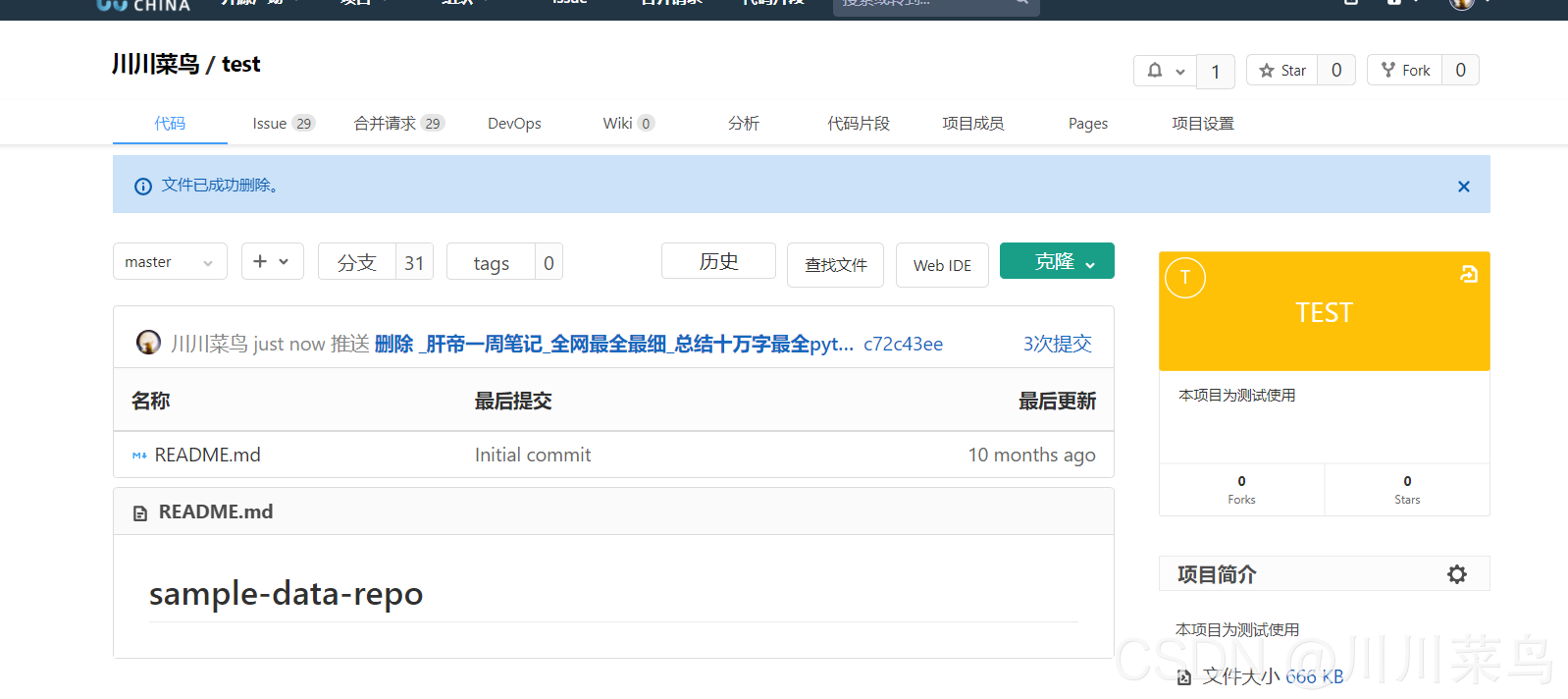Open project intro settings gear icon
This screenshot has height=699, width=1568.
click(x=1456, y=574)
